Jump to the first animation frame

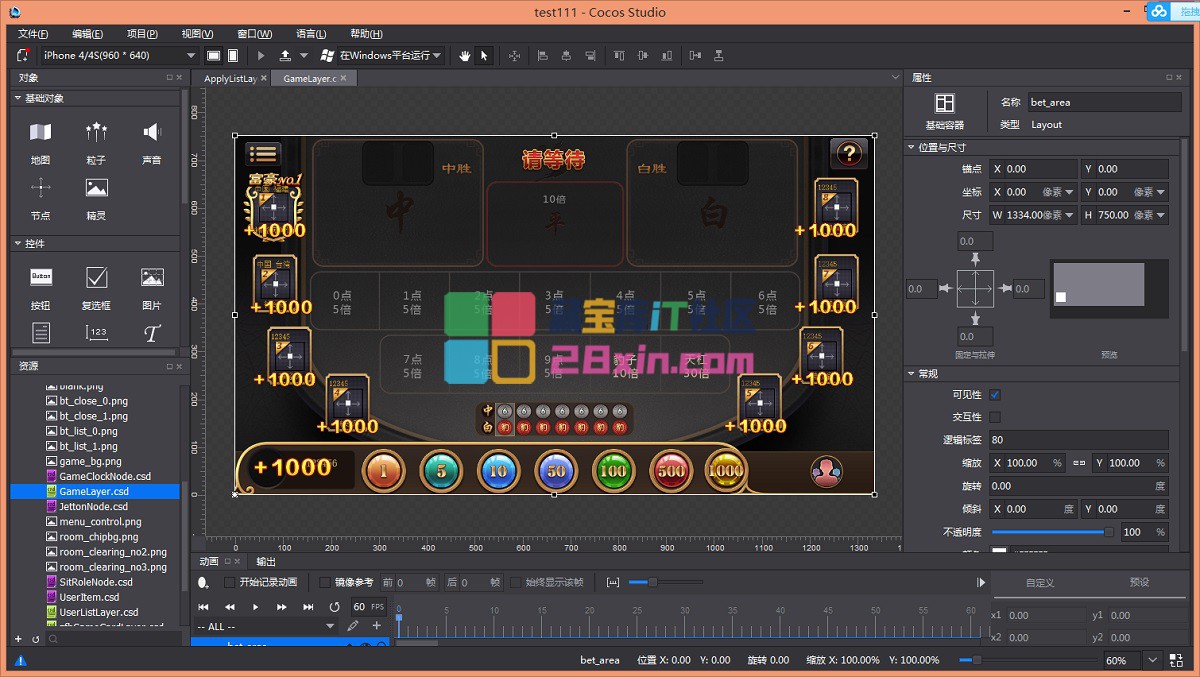coord(204,607)
